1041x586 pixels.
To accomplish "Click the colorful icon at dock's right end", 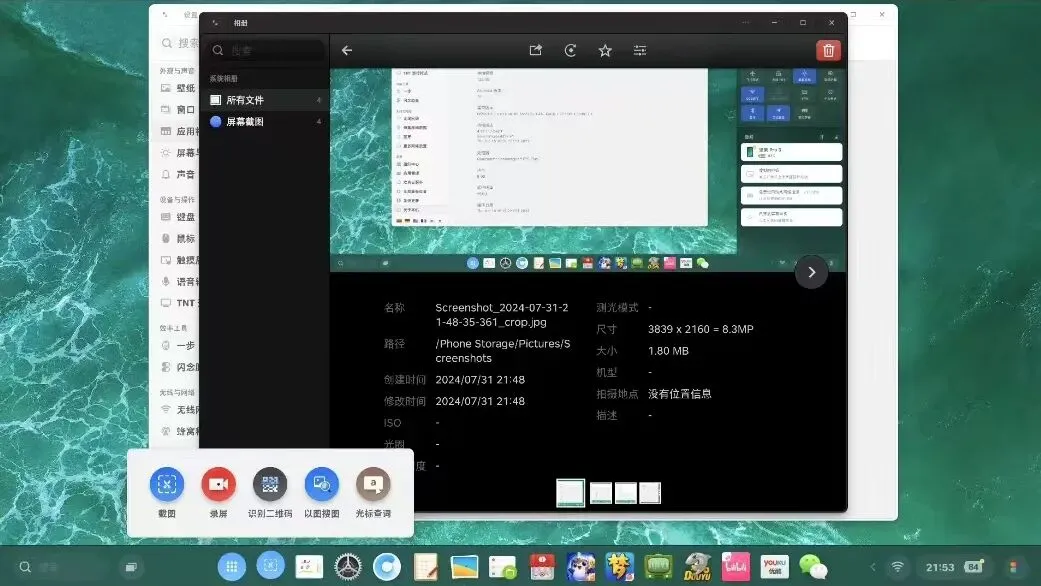I will (1013, 567).
